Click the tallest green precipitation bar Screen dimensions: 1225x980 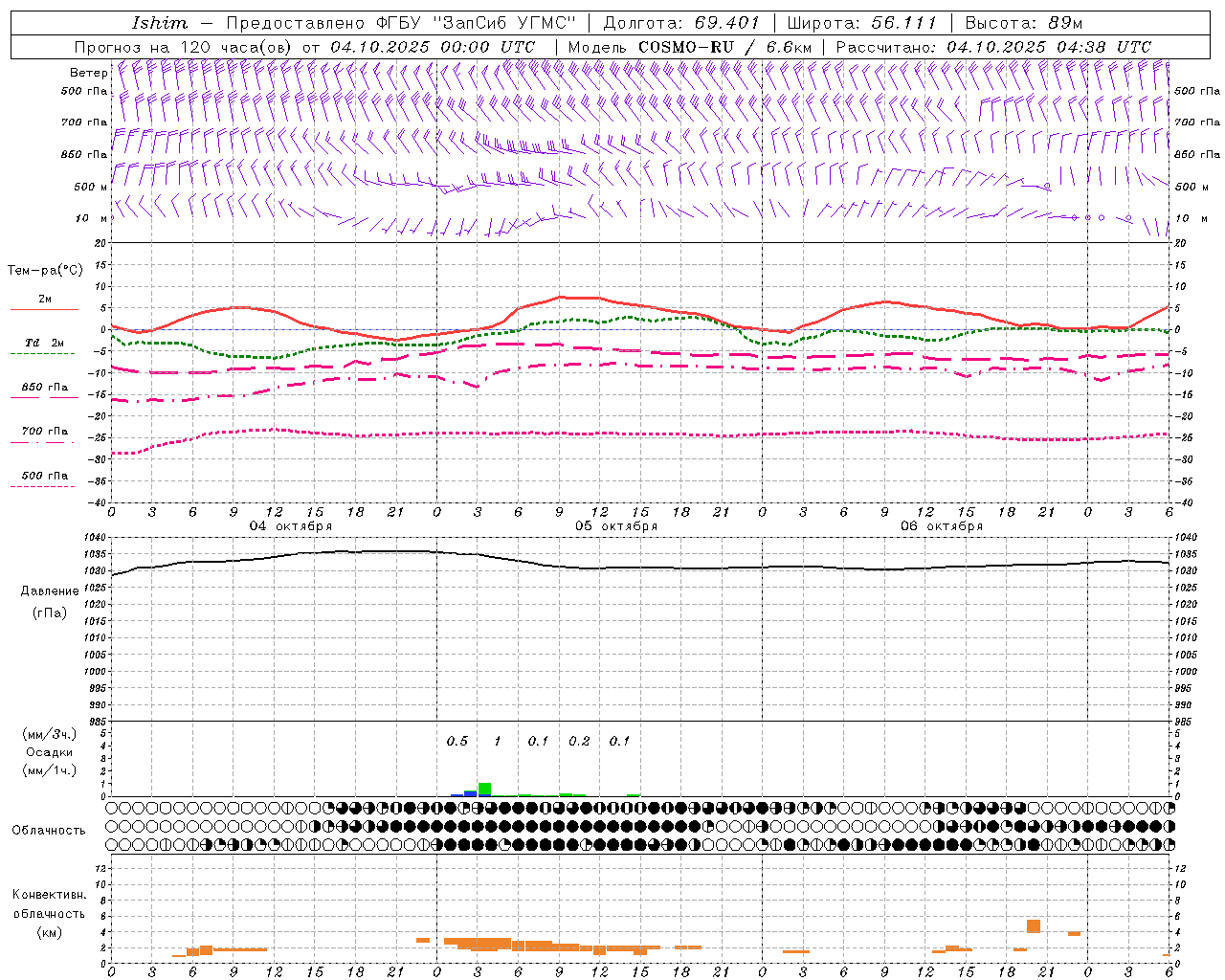click(x=484, y=790)
